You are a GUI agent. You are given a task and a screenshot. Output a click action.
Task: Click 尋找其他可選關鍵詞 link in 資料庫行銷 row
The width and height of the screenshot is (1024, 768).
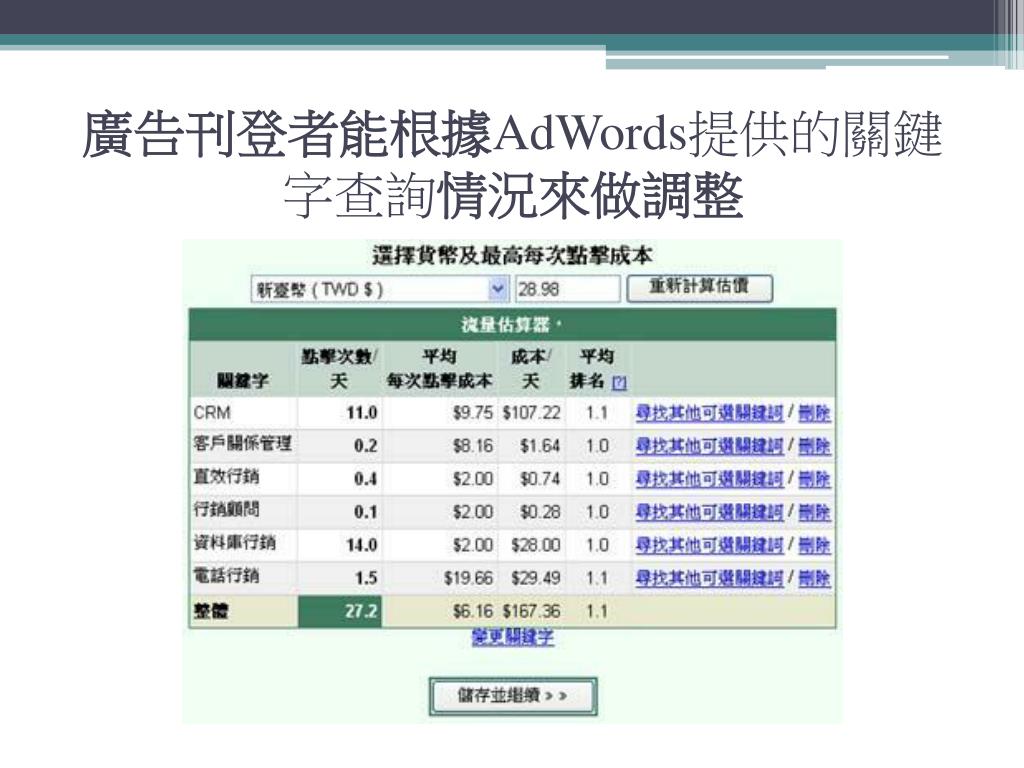(709, 545)
